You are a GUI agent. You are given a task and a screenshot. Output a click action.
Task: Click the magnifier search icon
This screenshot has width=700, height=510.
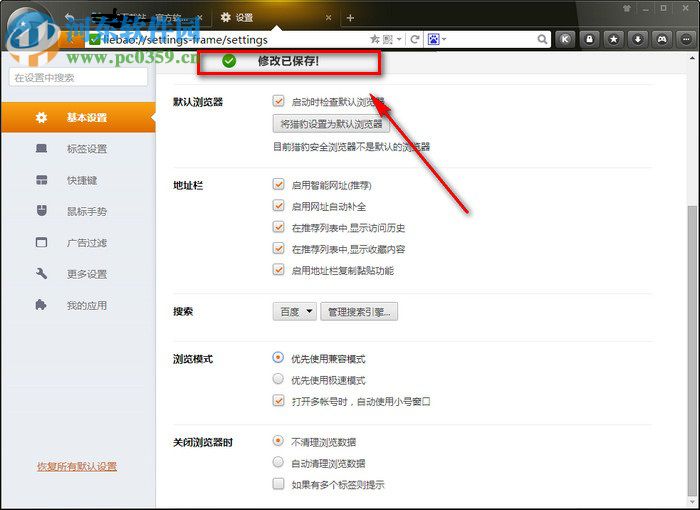[x=542, y=39]
